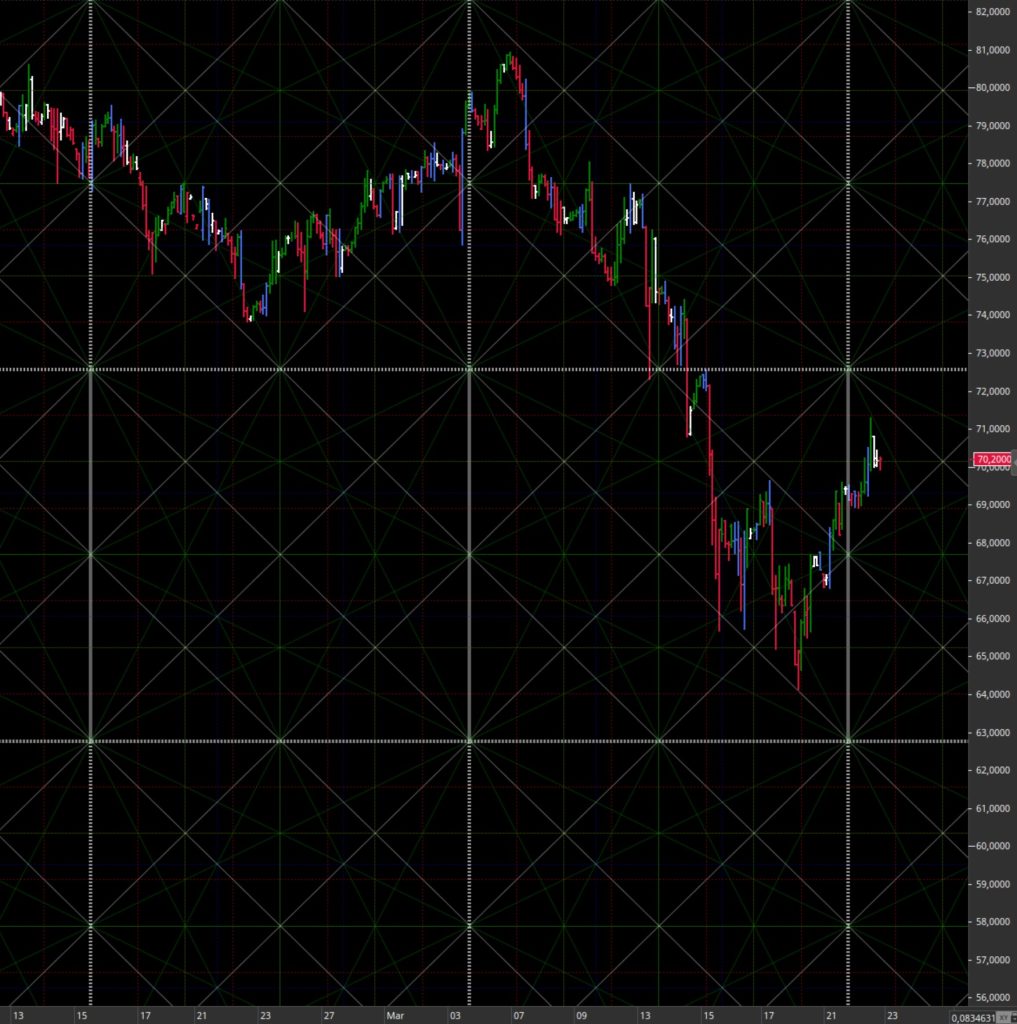Click the 73,0000 price axis label
Screen dimensions: 1017x1024
[993, 353]
